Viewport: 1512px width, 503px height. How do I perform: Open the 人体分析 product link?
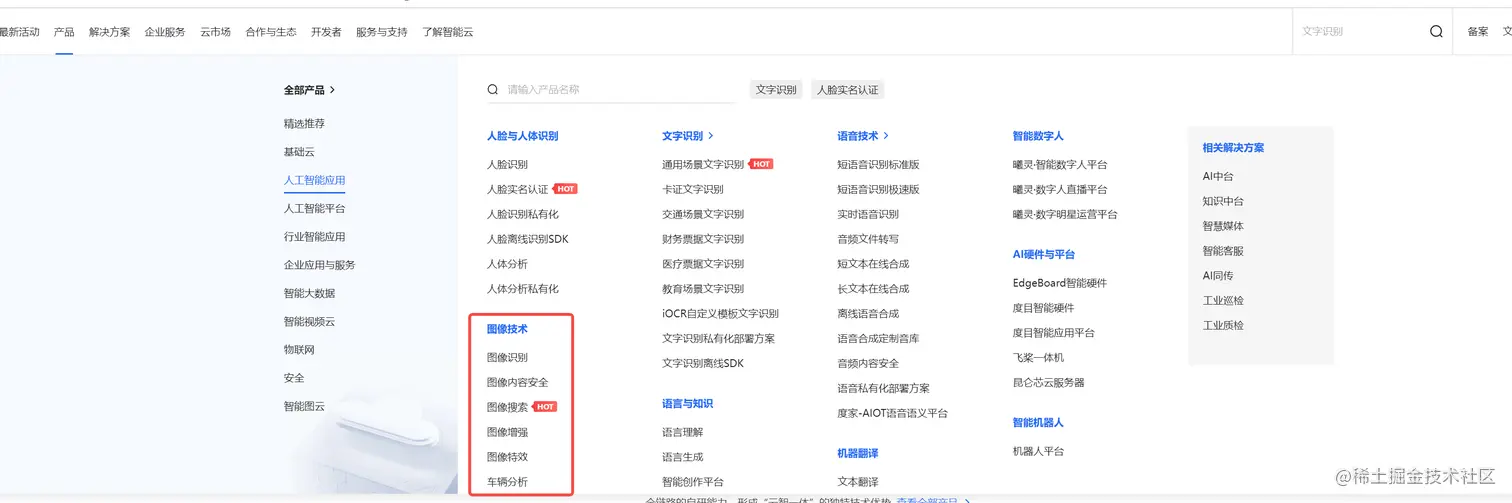coord(507,264)
